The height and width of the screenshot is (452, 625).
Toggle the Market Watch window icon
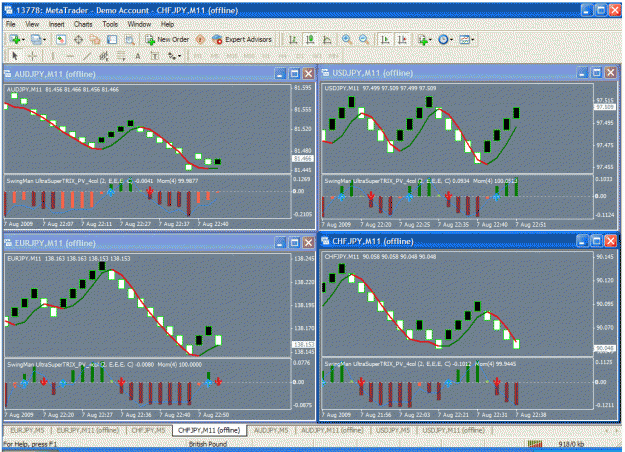[x=61, y=39]
